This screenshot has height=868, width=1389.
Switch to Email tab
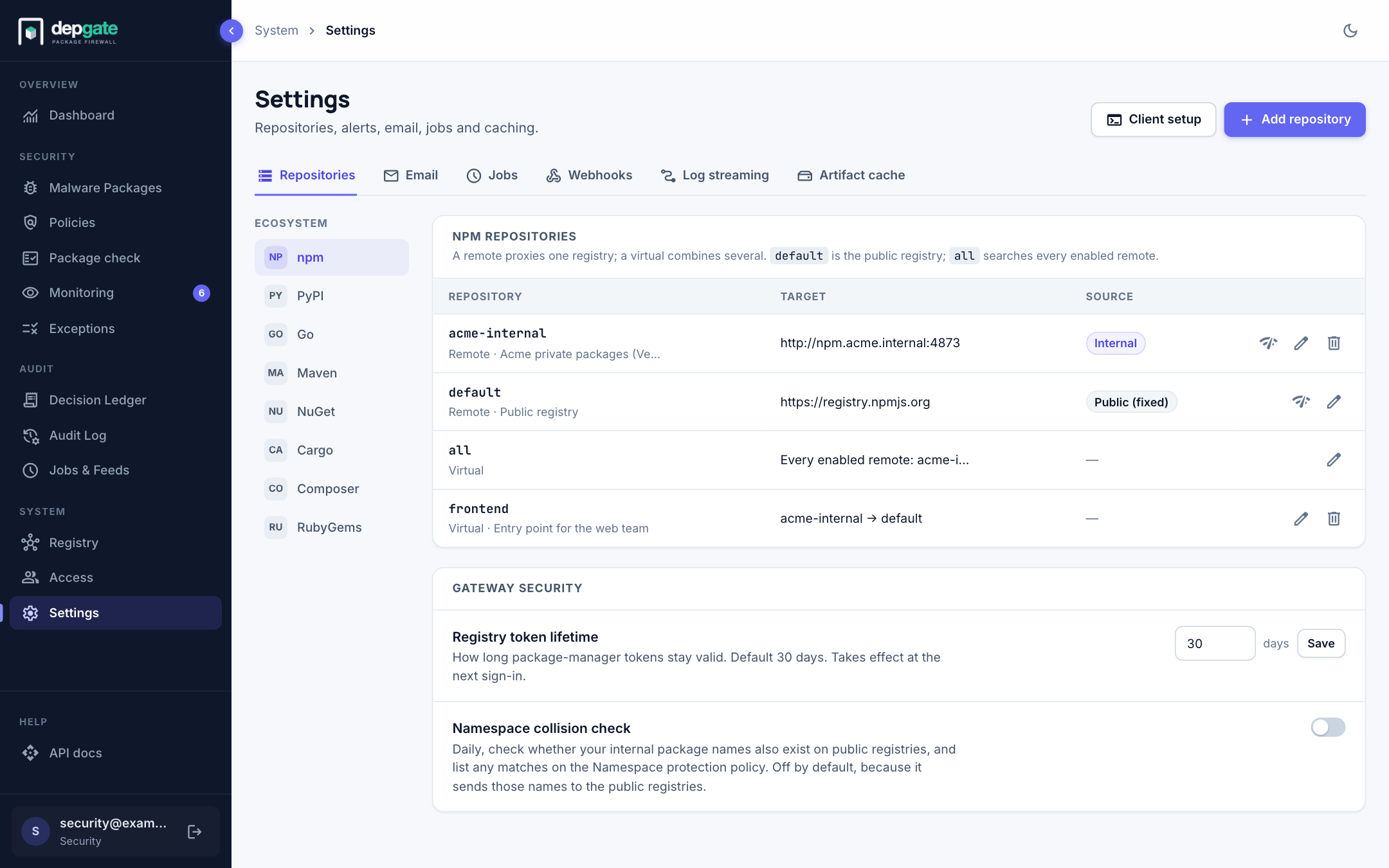coord(410,176)
